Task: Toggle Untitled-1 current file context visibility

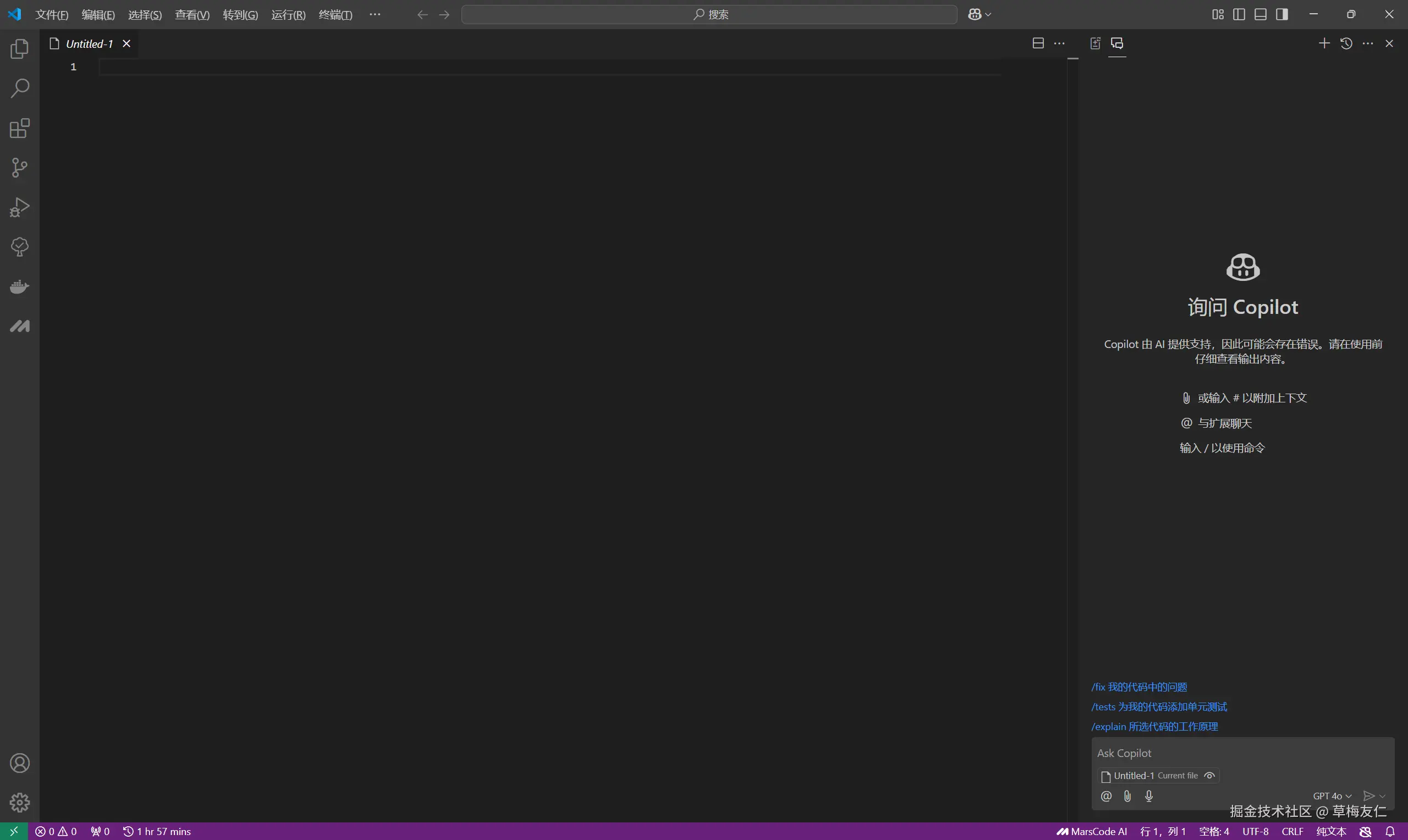Action: pyautogui.click(x=1209, y=776)
